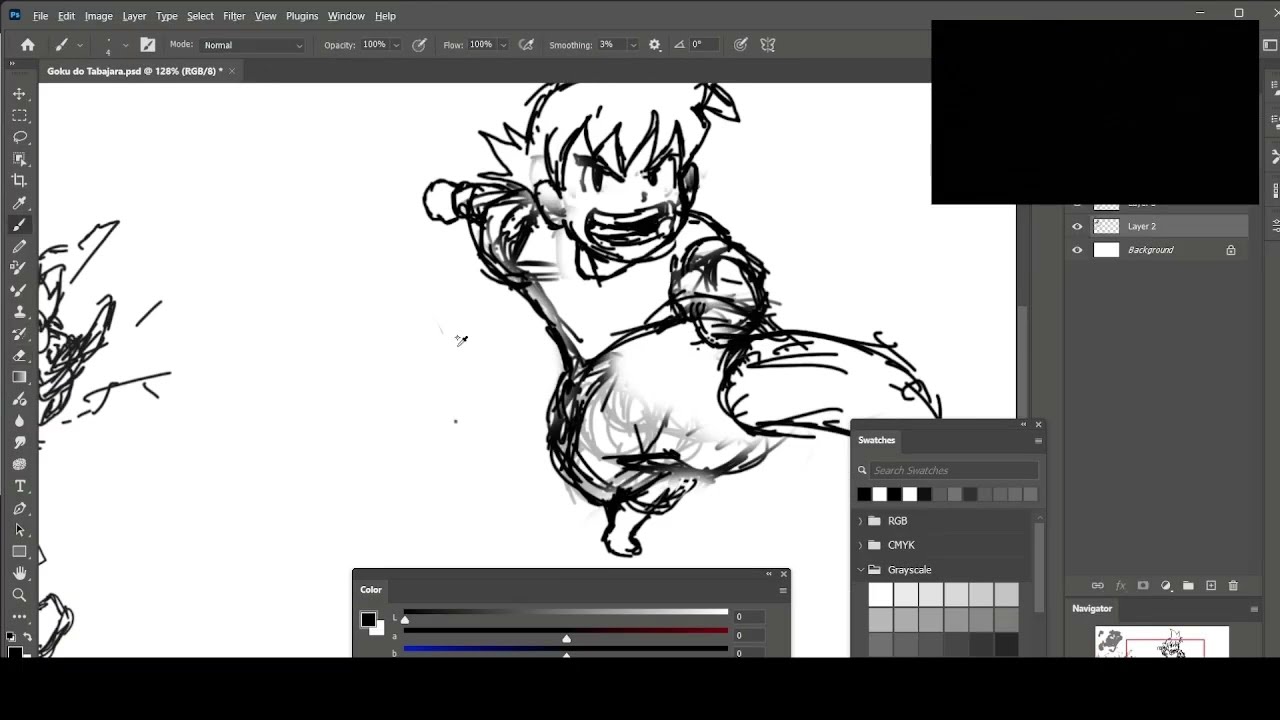
Task: Select the Clone Stamp tool
Action: pos(19,312)
